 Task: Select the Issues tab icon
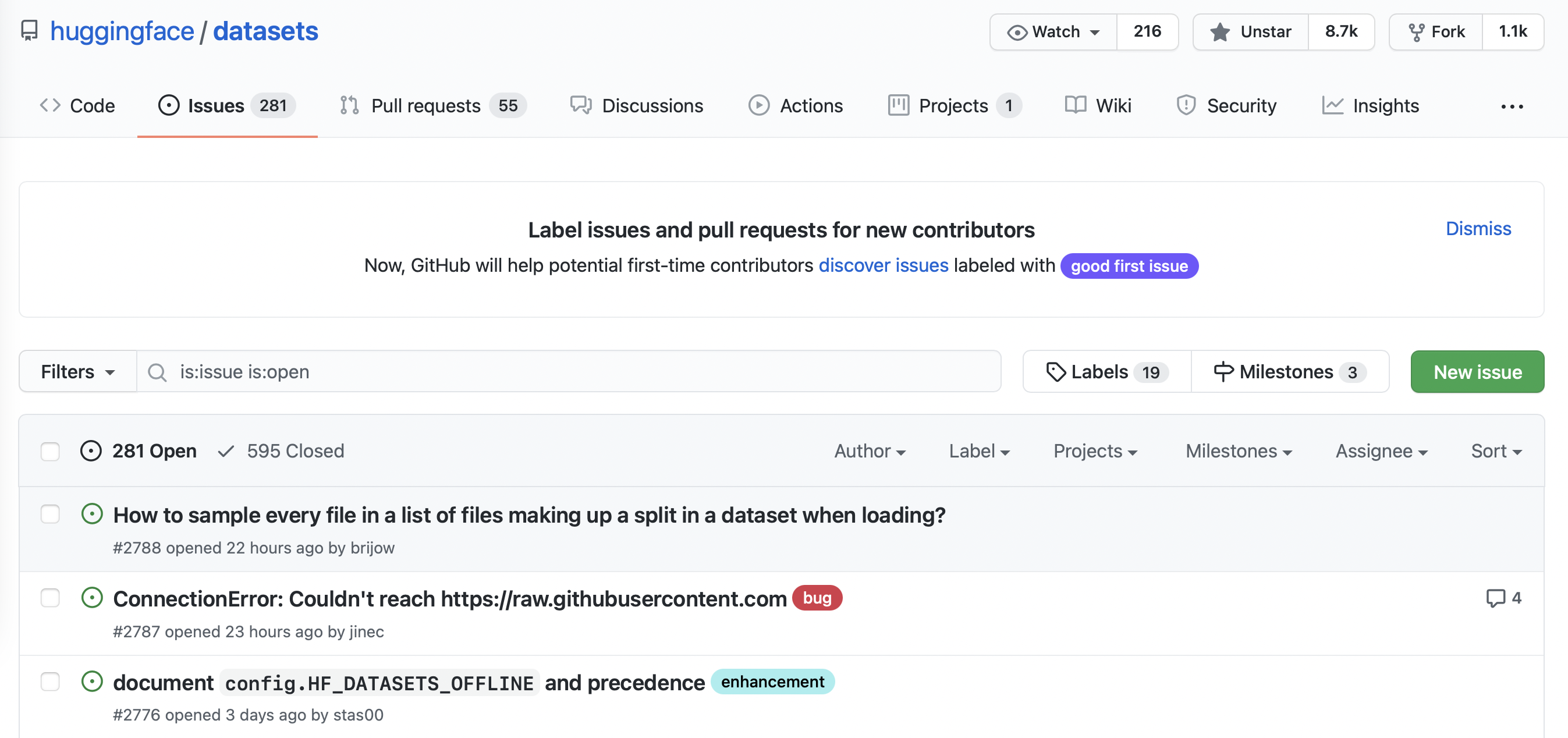168,105
